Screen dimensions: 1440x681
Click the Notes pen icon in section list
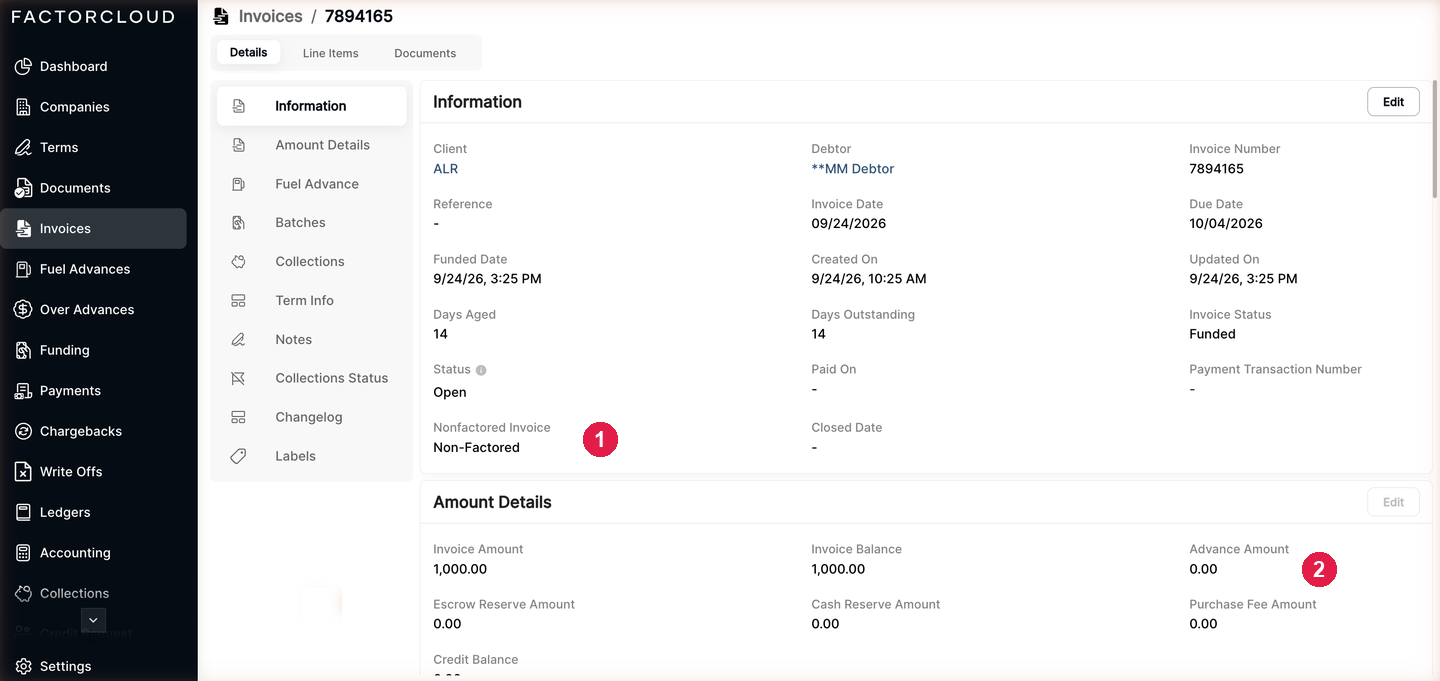click(238, 339)
